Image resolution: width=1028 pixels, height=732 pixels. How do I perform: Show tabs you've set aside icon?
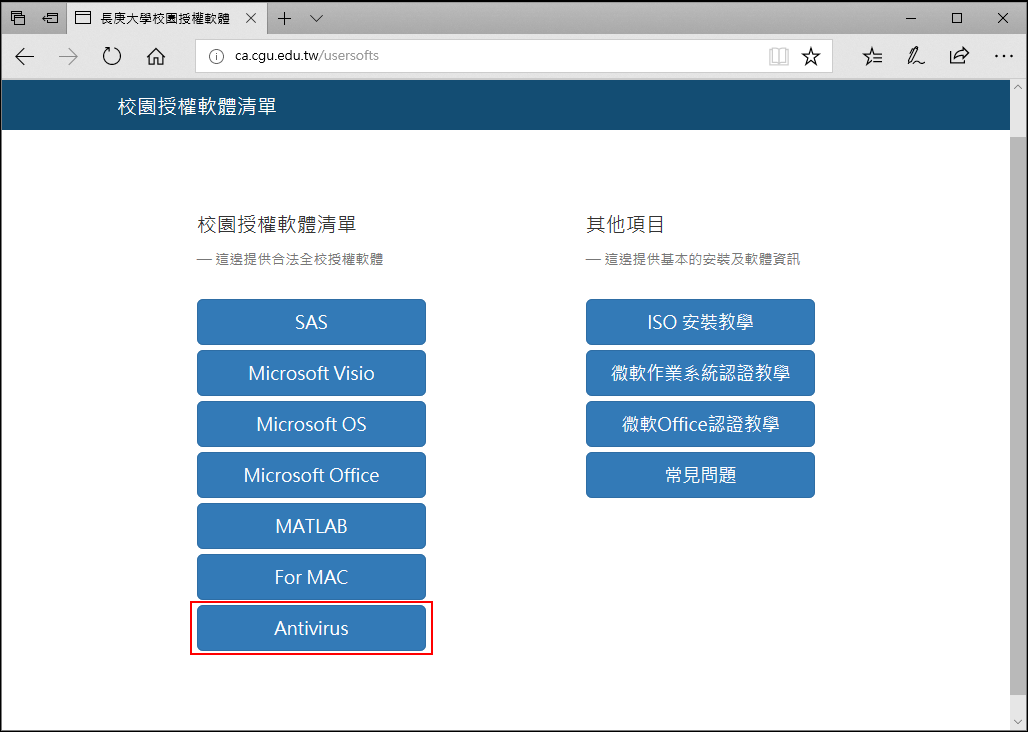tap(18, 18)
